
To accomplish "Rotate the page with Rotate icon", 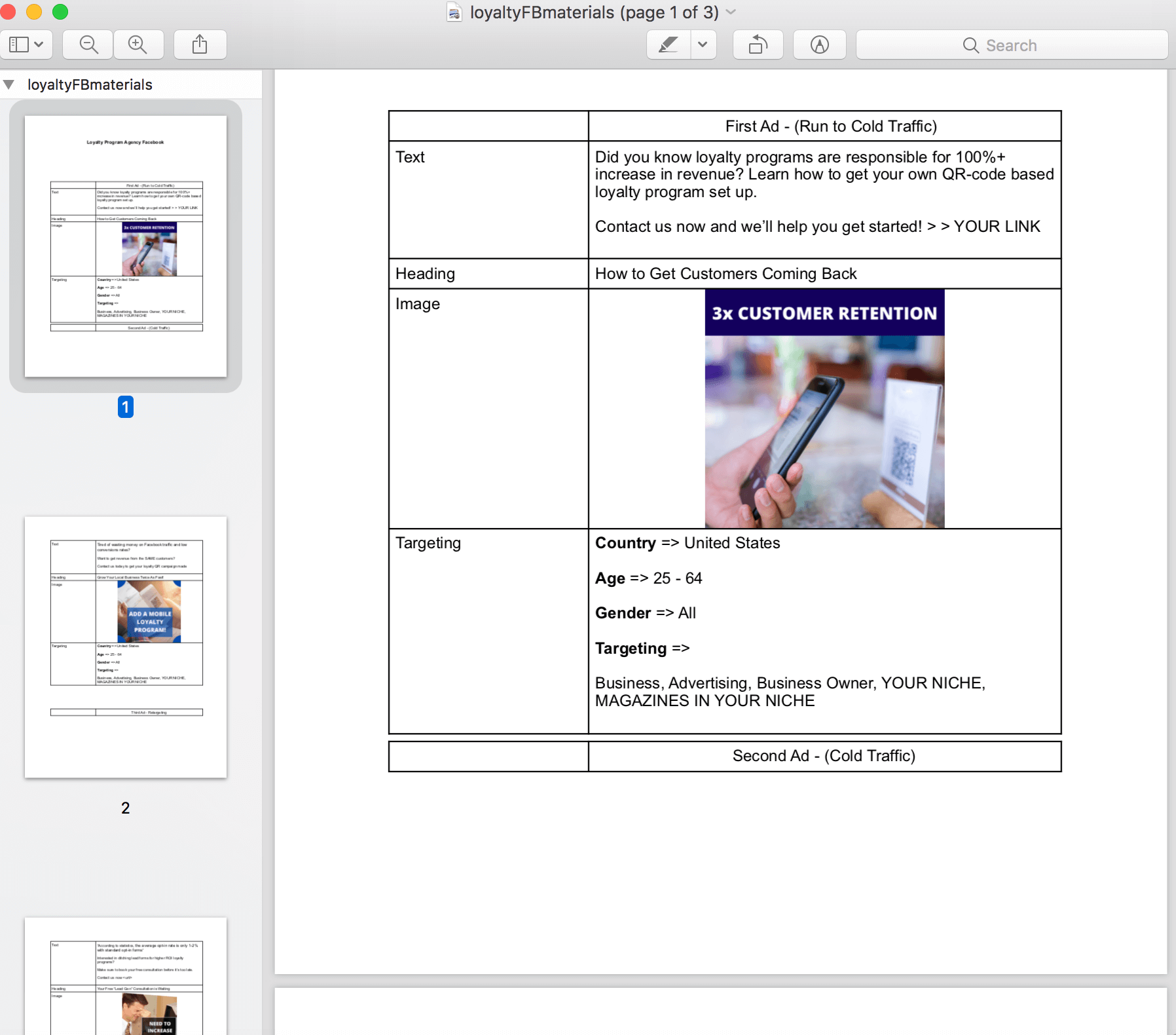I will coord(758,45).
